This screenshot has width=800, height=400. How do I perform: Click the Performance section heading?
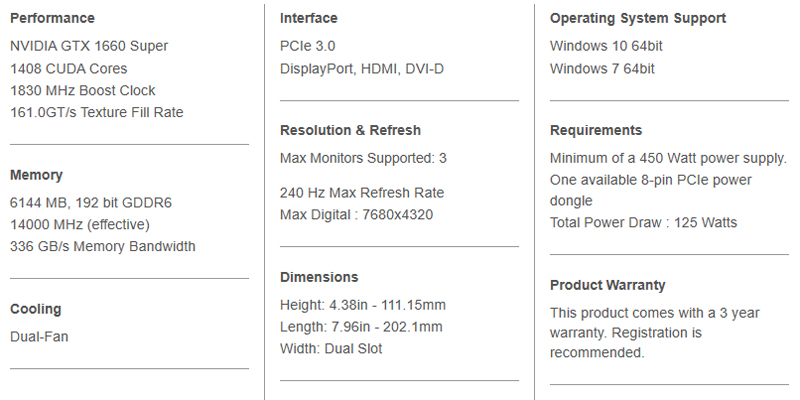click(x=52, y=18)
